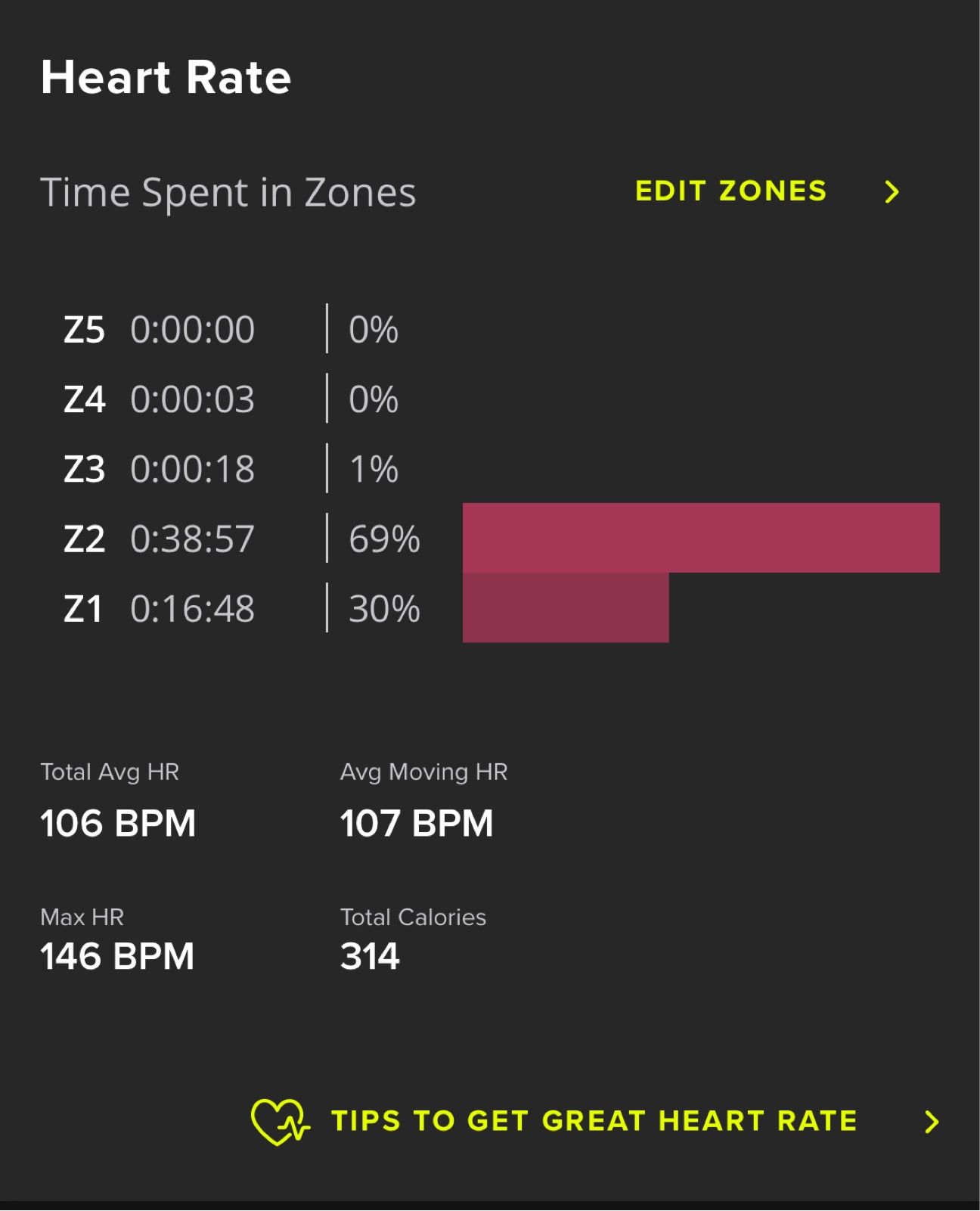
Task: Select the Z3 zone time 0:00:18
Action: tap(192, 469)
